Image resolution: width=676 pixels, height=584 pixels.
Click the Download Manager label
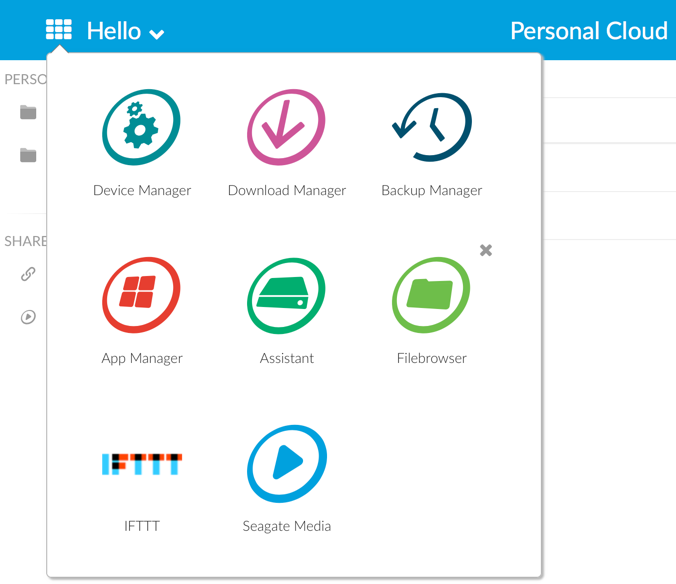click(287, 191)
